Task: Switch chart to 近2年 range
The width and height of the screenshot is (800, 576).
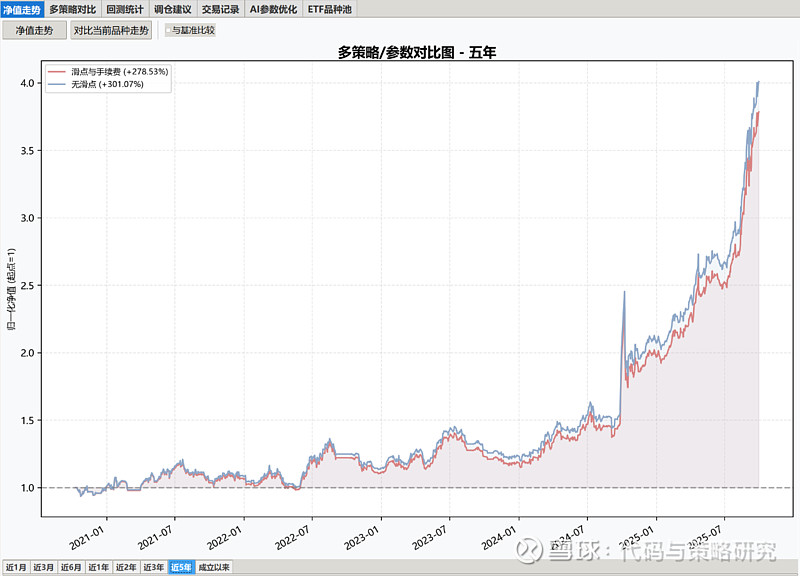Action: tap(126, 568)
